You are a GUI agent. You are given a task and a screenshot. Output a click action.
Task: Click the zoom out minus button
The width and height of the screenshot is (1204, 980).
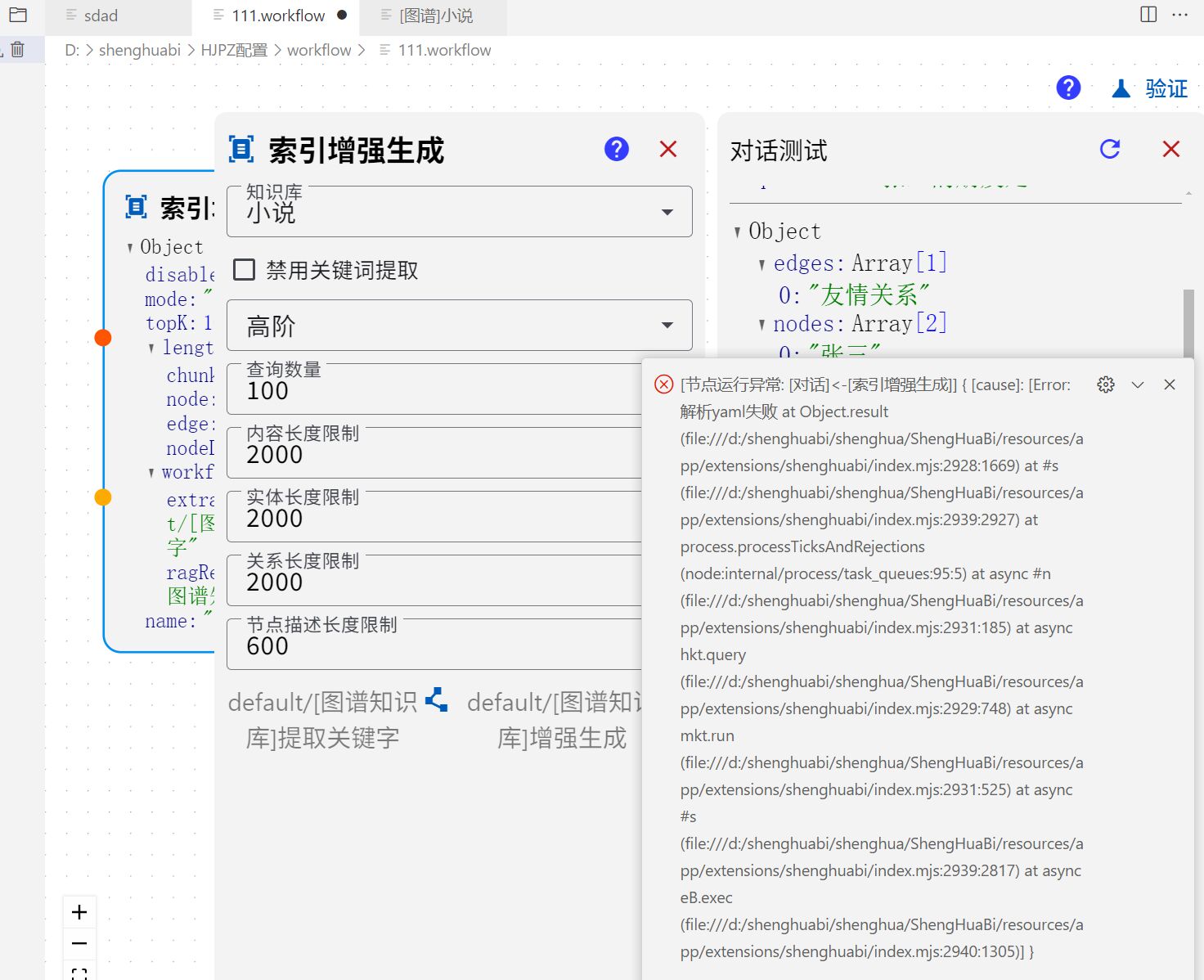[79, 944]
